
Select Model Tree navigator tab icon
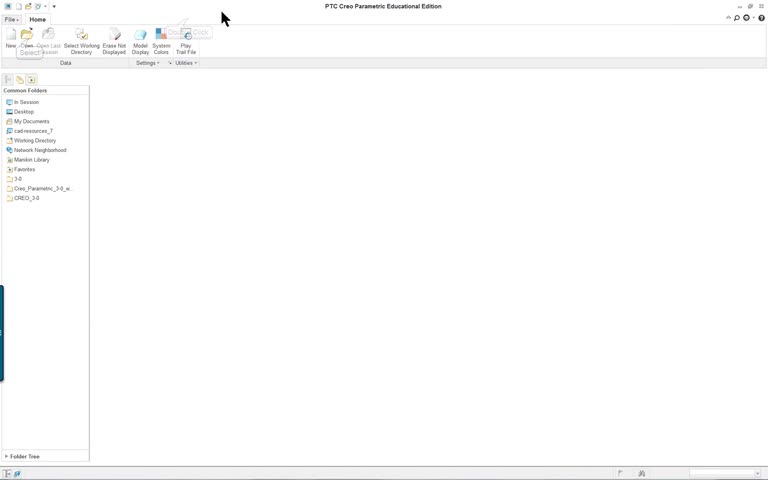[8, 79]
